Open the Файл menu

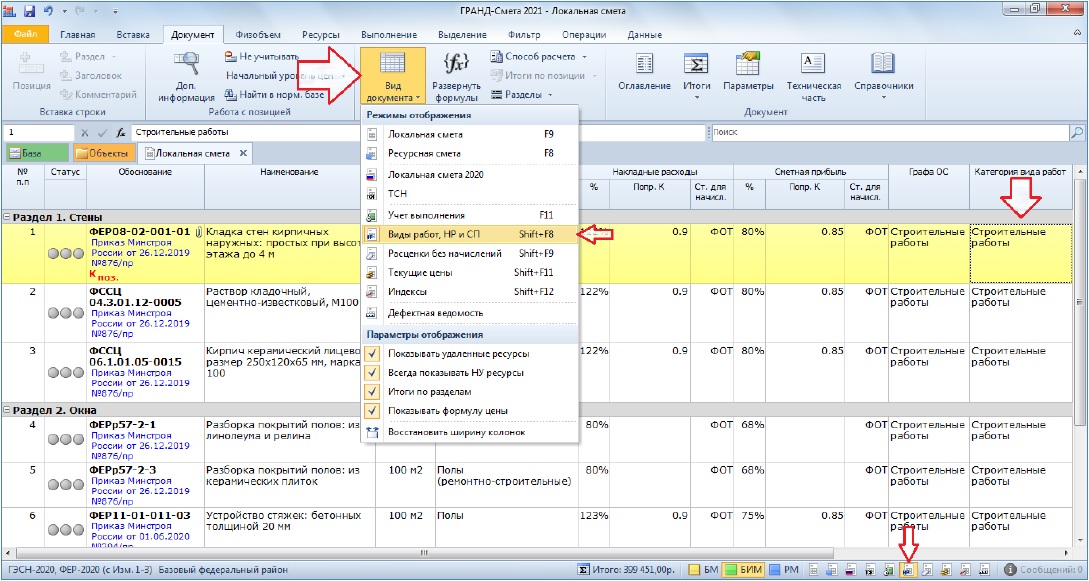coord(25,34)
